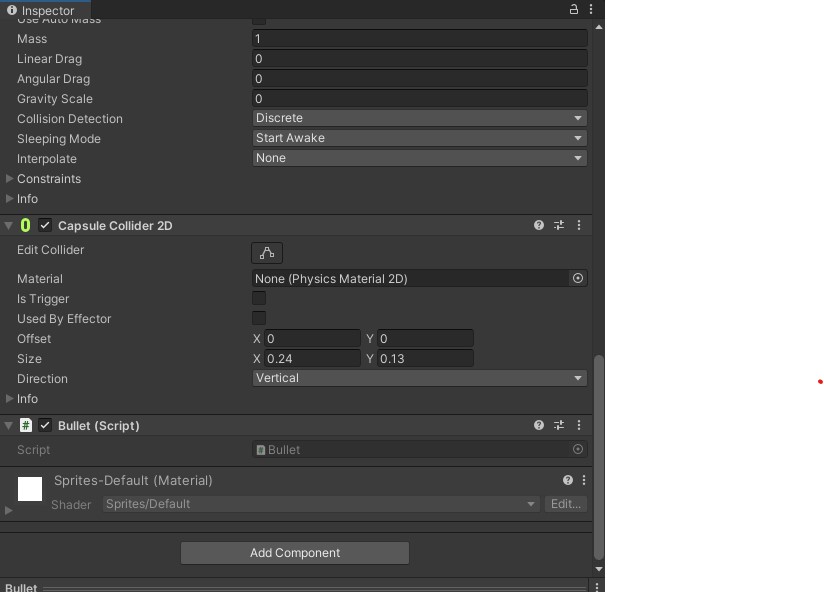Click the Offset Y field

pyautogui.click(x=425, y=339)
